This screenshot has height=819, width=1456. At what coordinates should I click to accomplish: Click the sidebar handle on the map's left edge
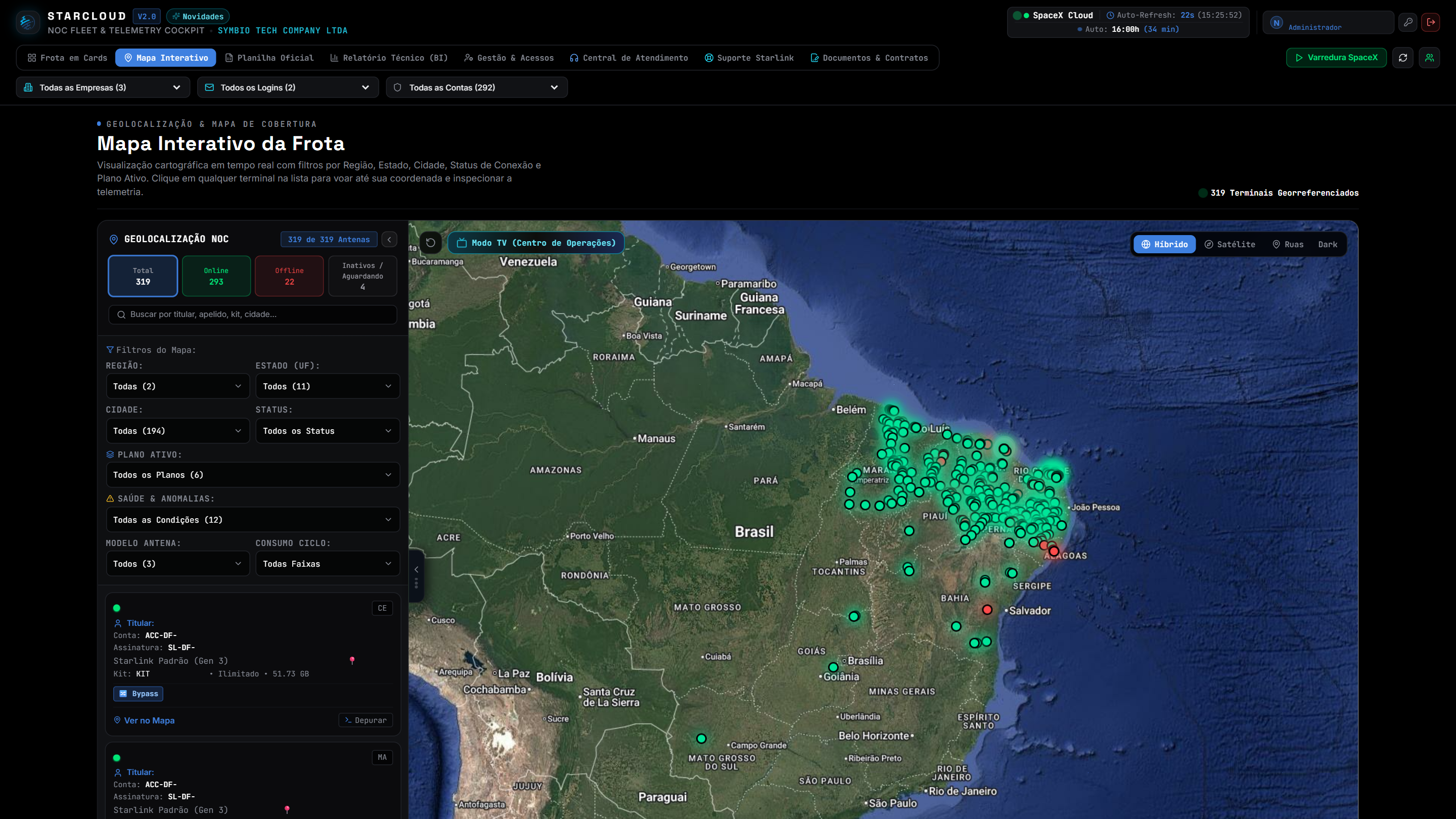point(417,575)
